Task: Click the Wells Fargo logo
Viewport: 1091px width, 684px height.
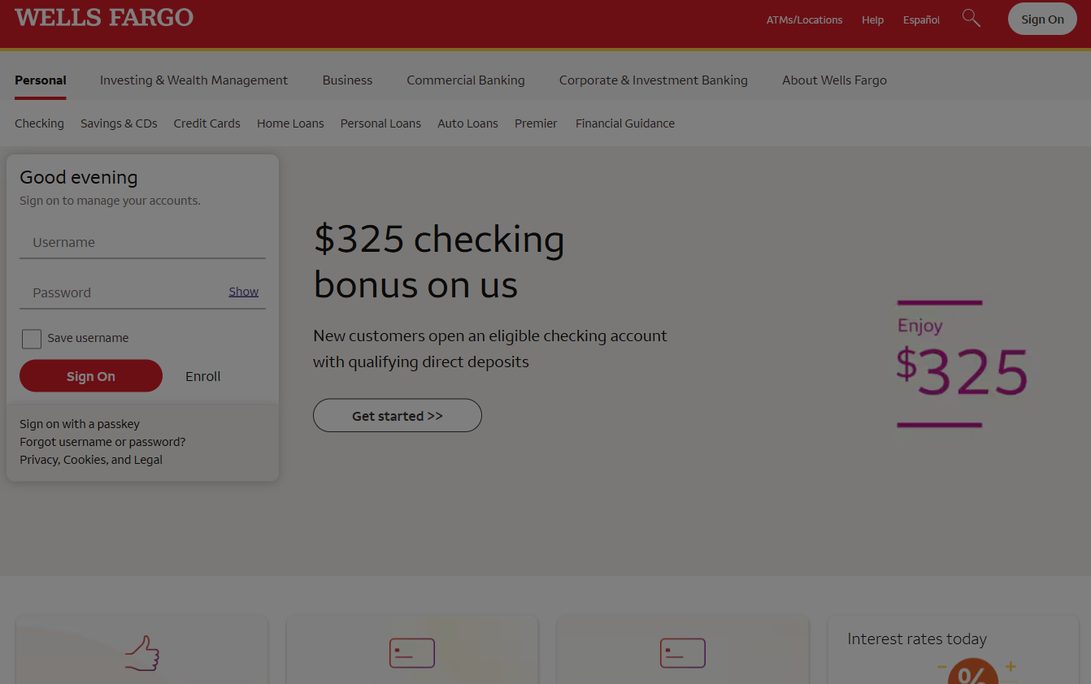Action: (104, 17)
